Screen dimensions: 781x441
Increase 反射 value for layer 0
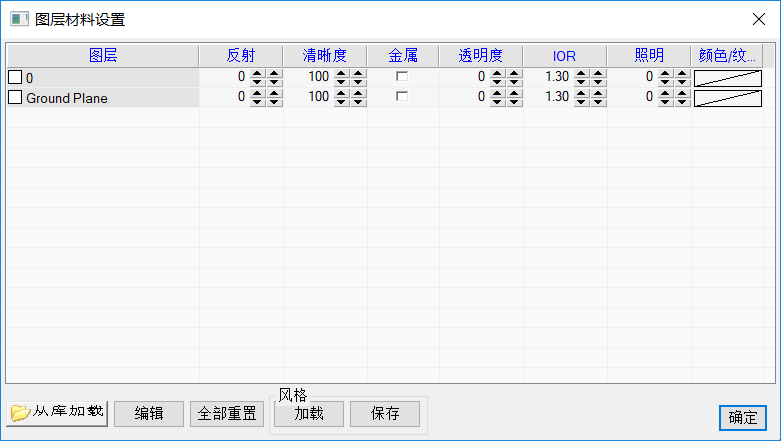(x=257, y=72)
